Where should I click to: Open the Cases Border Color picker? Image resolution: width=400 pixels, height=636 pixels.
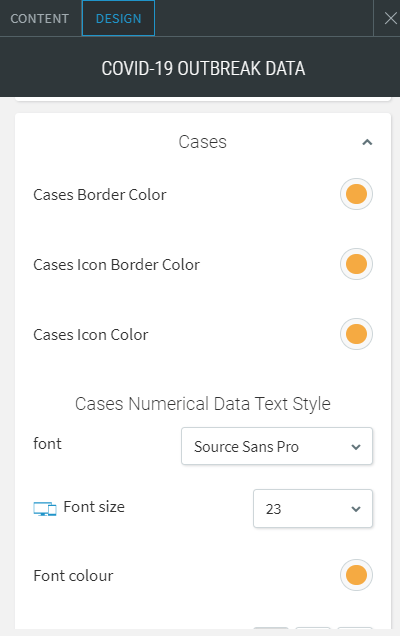(356, 194)
